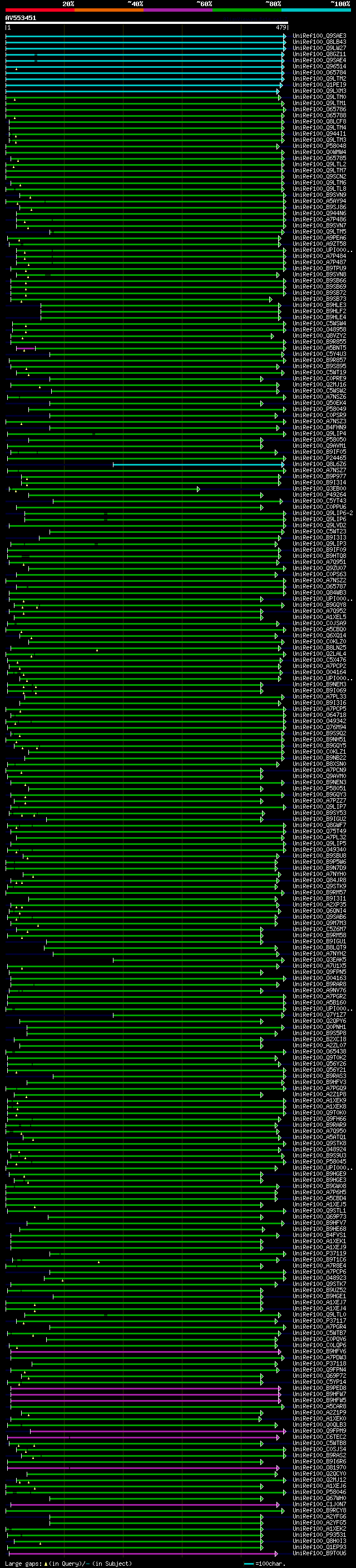
Task: Select the AV553451 query label
Action: tap(21, 18)
